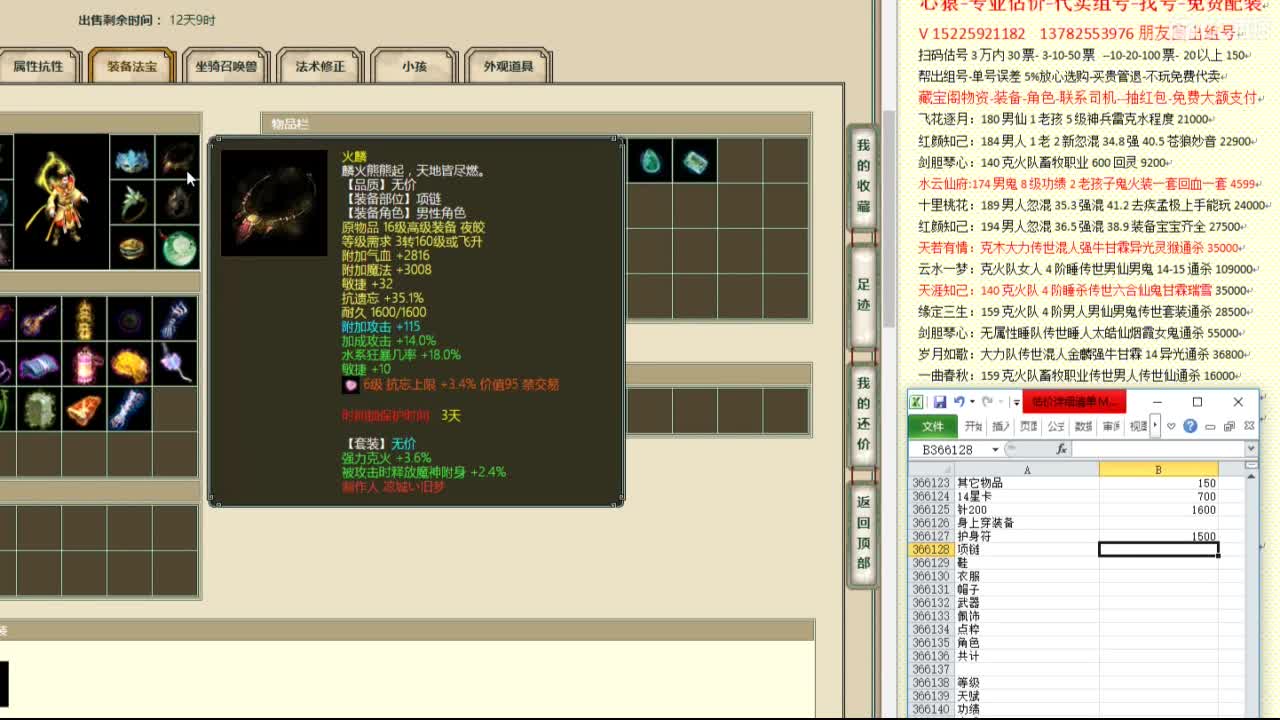This screenshot has height=720, width=1280.
Task: Click the orange fan treasure icon
Action: 85,409
